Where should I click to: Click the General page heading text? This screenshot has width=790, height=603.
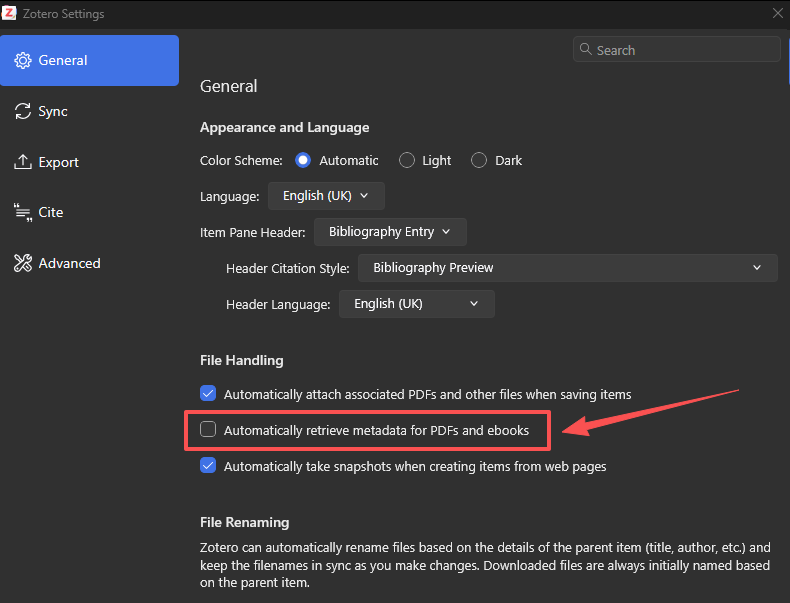click(x=228, y=86)
